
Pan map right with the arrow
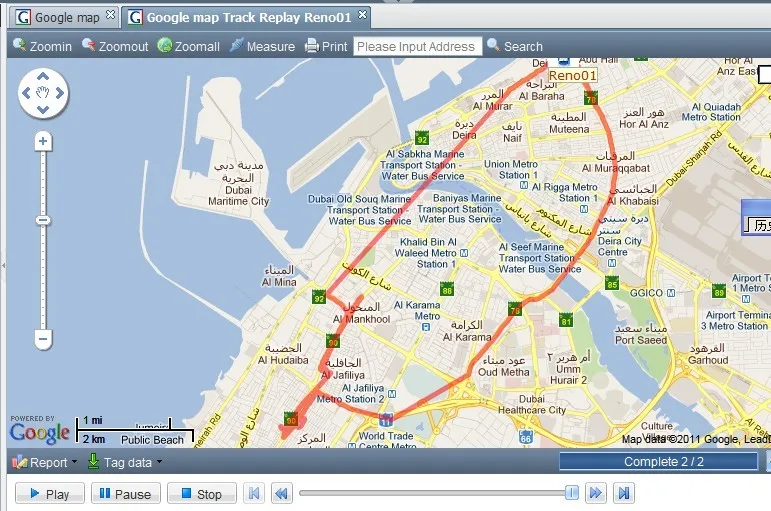tap(59, 93)
